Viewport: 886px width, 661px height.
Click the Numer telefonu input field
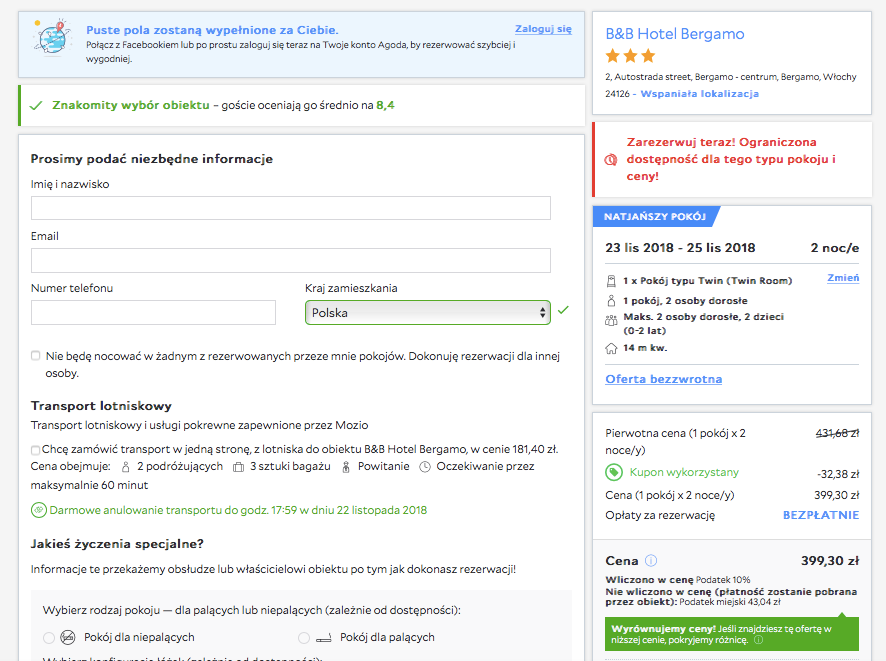(153, 312)
